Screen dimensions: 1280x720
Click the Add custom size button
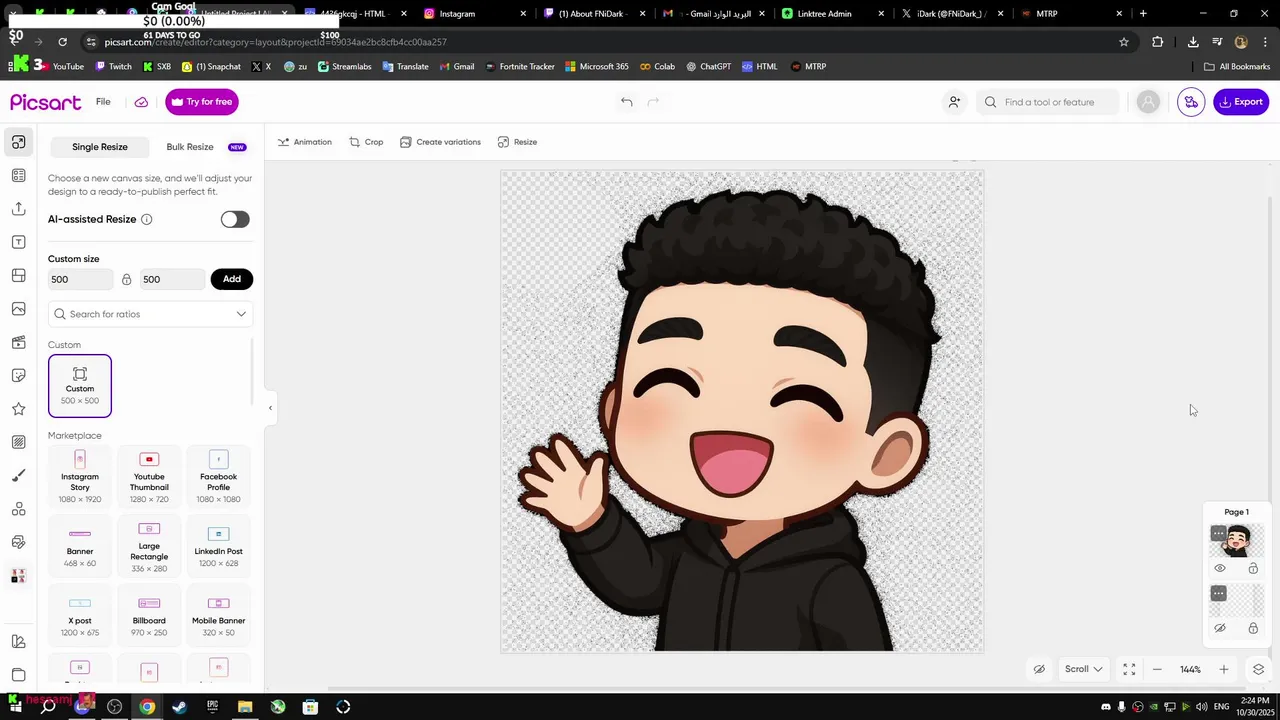click(x=231, y=279)
